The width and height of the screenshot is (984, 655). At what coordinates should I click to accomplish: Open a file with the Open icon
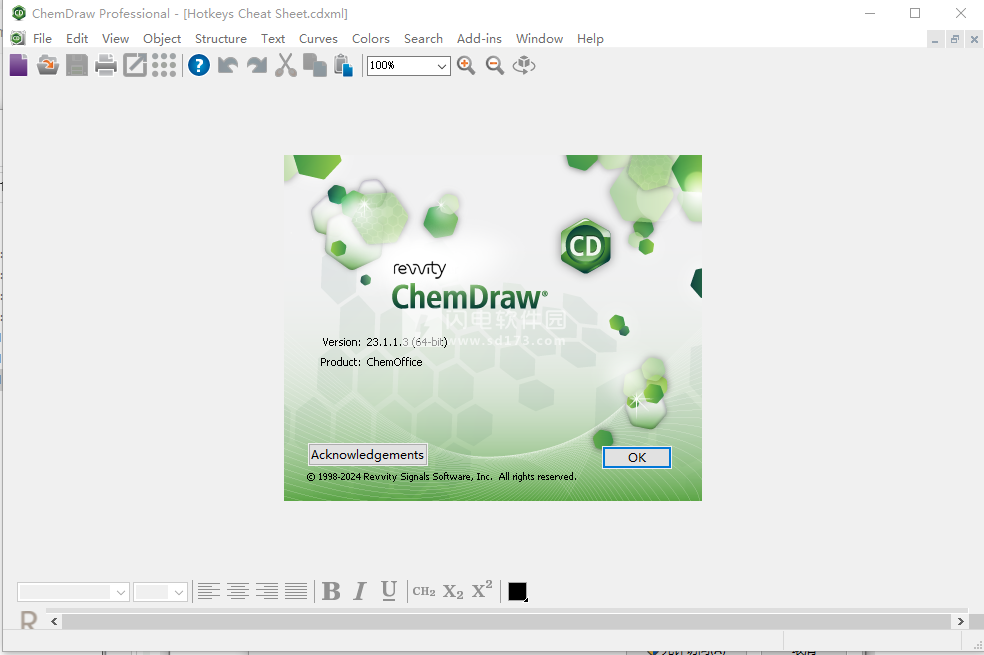pyautogui.click(x=48, y=65)
